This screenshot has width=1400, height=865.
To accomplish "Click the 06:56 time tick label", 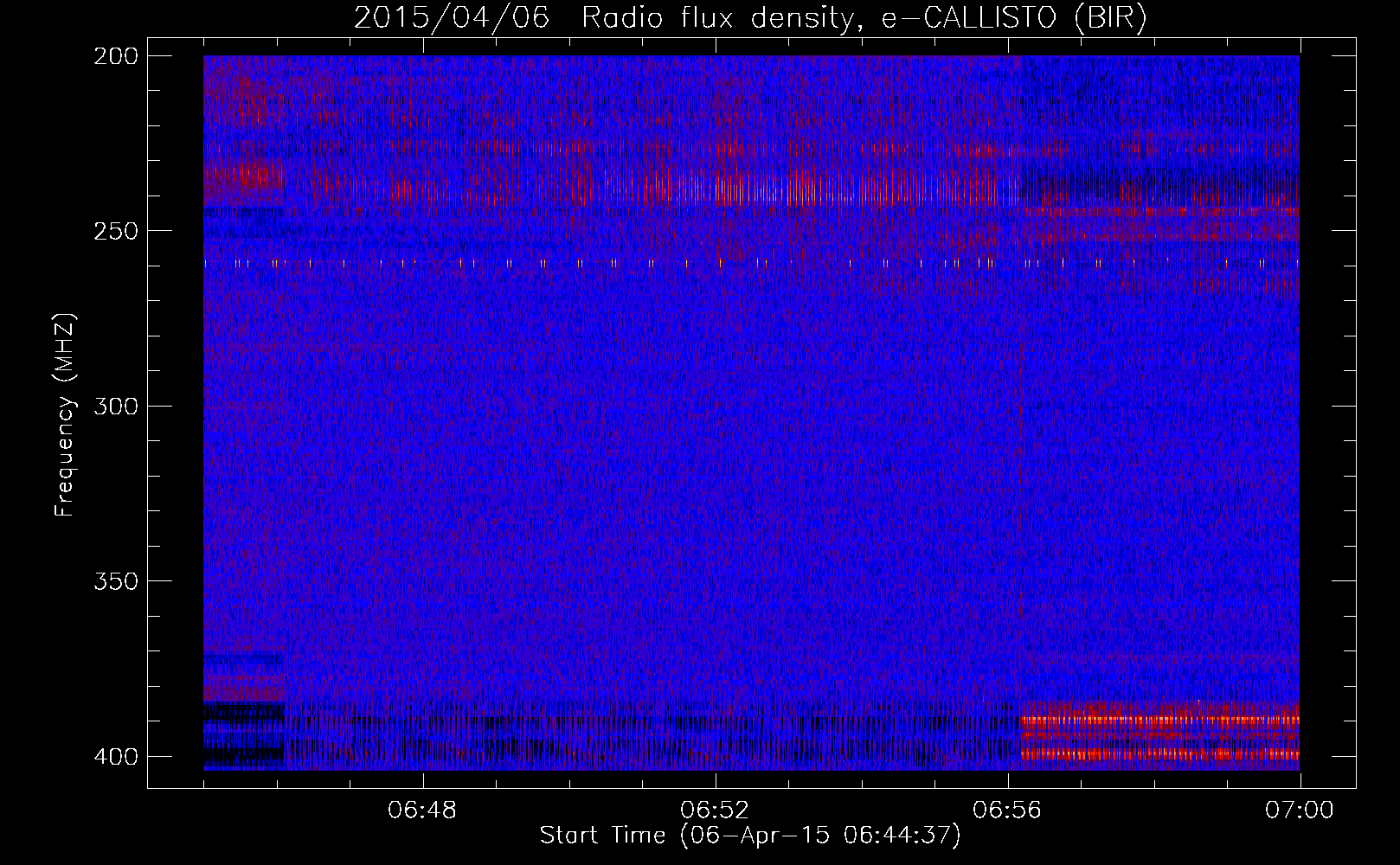I will (1007, 811).
